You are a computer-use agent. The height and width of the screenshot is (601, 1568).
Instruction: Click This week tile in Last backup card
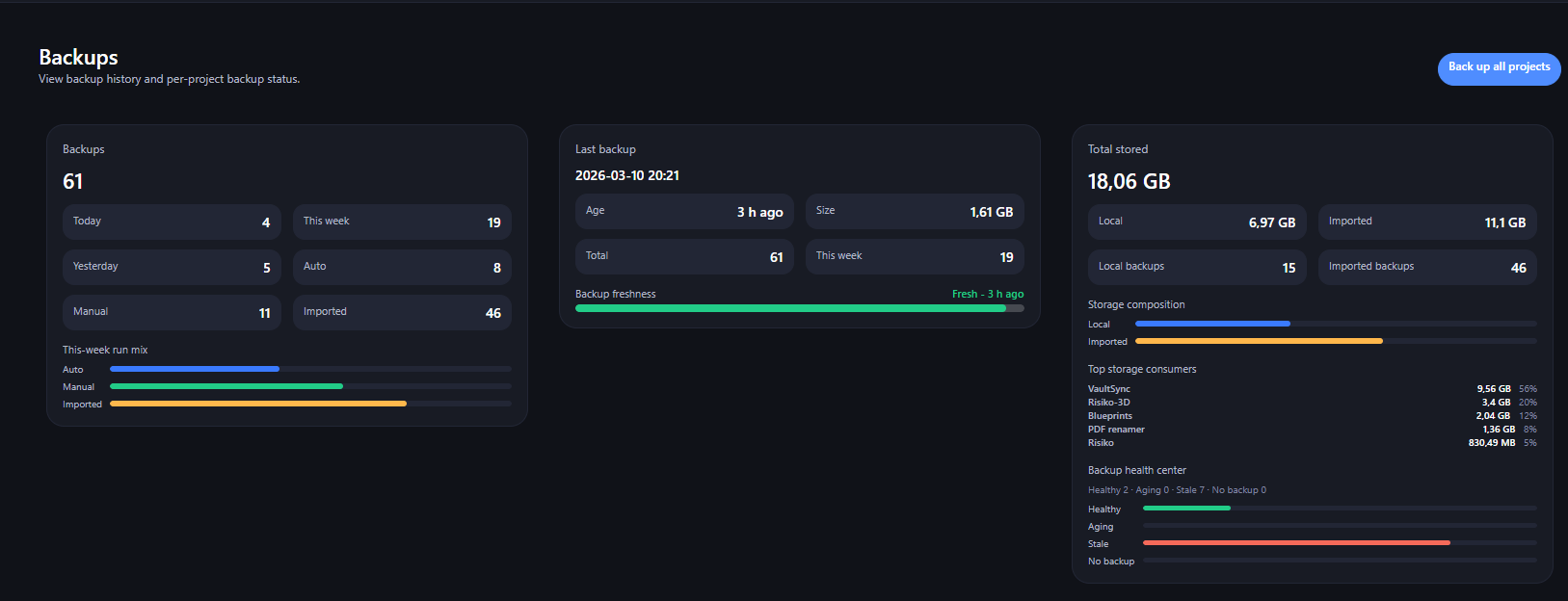(x=915, y=256)
